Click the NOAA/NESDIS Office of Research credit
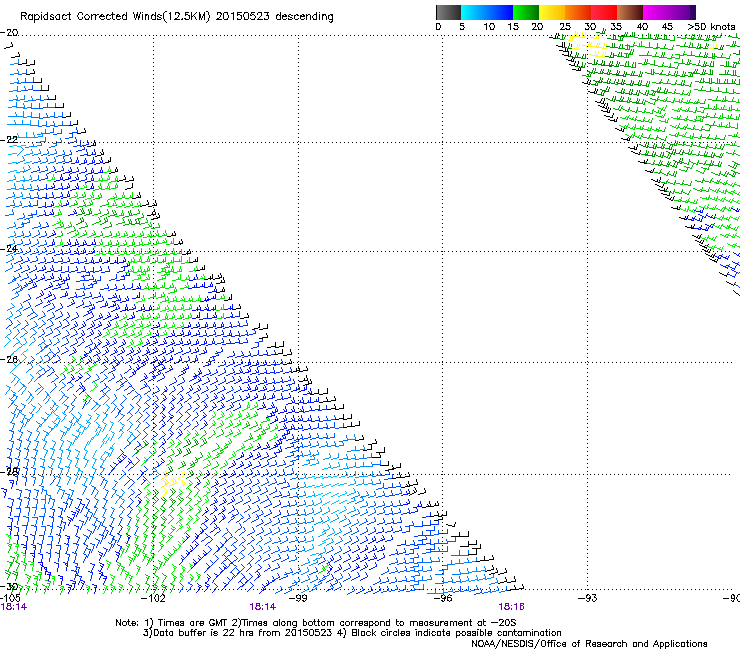 589,644
